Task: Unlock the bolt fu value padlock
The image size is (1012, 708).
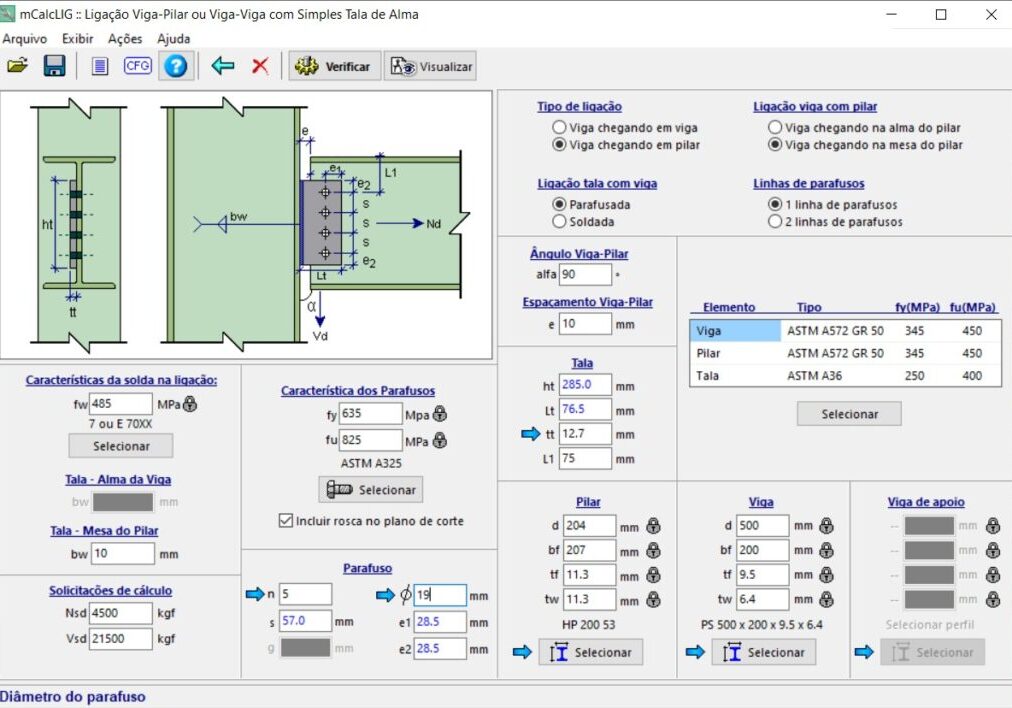Action: [x=440, y=440]
